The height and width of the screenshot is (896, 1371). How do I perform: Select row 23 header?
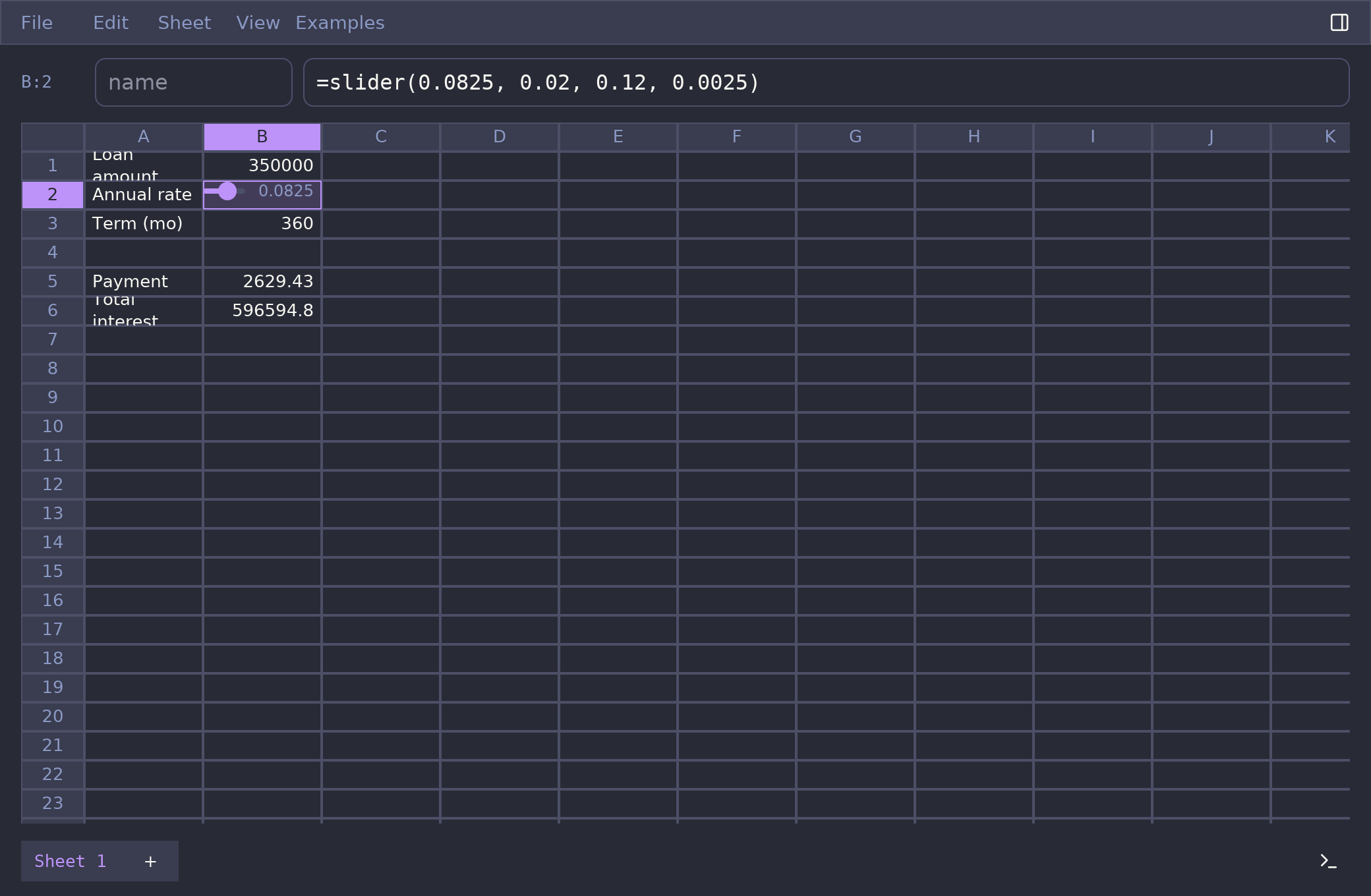coord(53,804)
